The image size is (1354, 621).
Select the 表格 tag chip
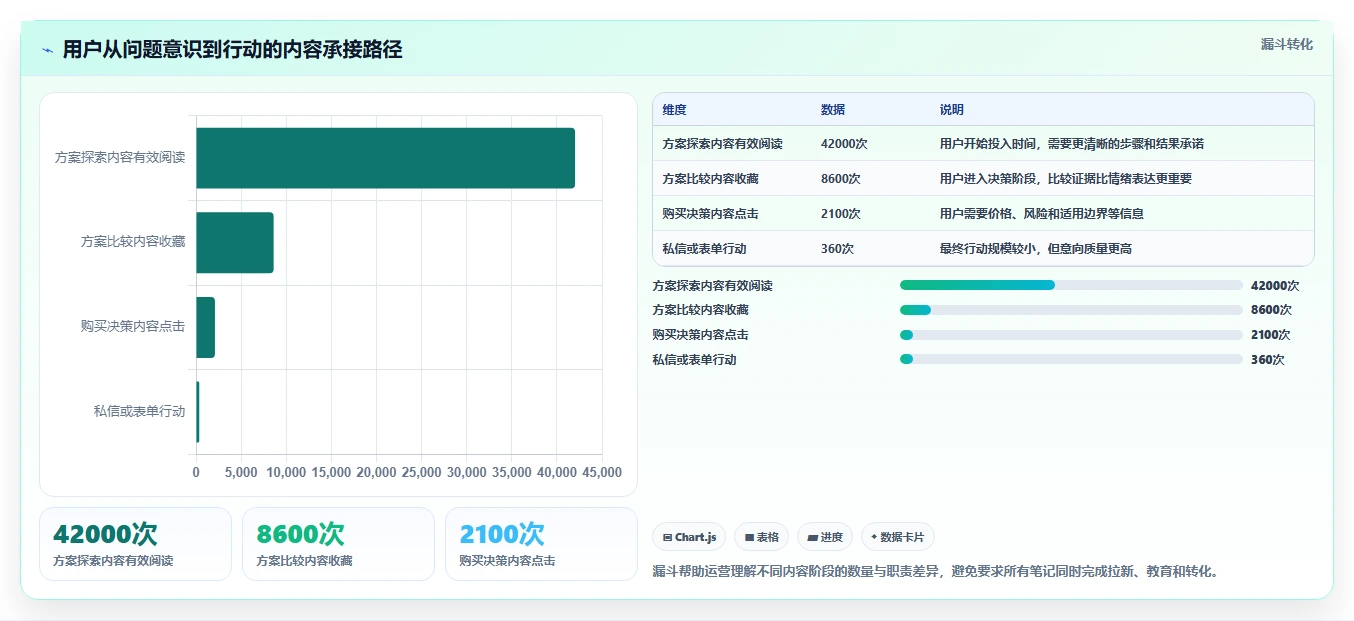click(761, 537)
